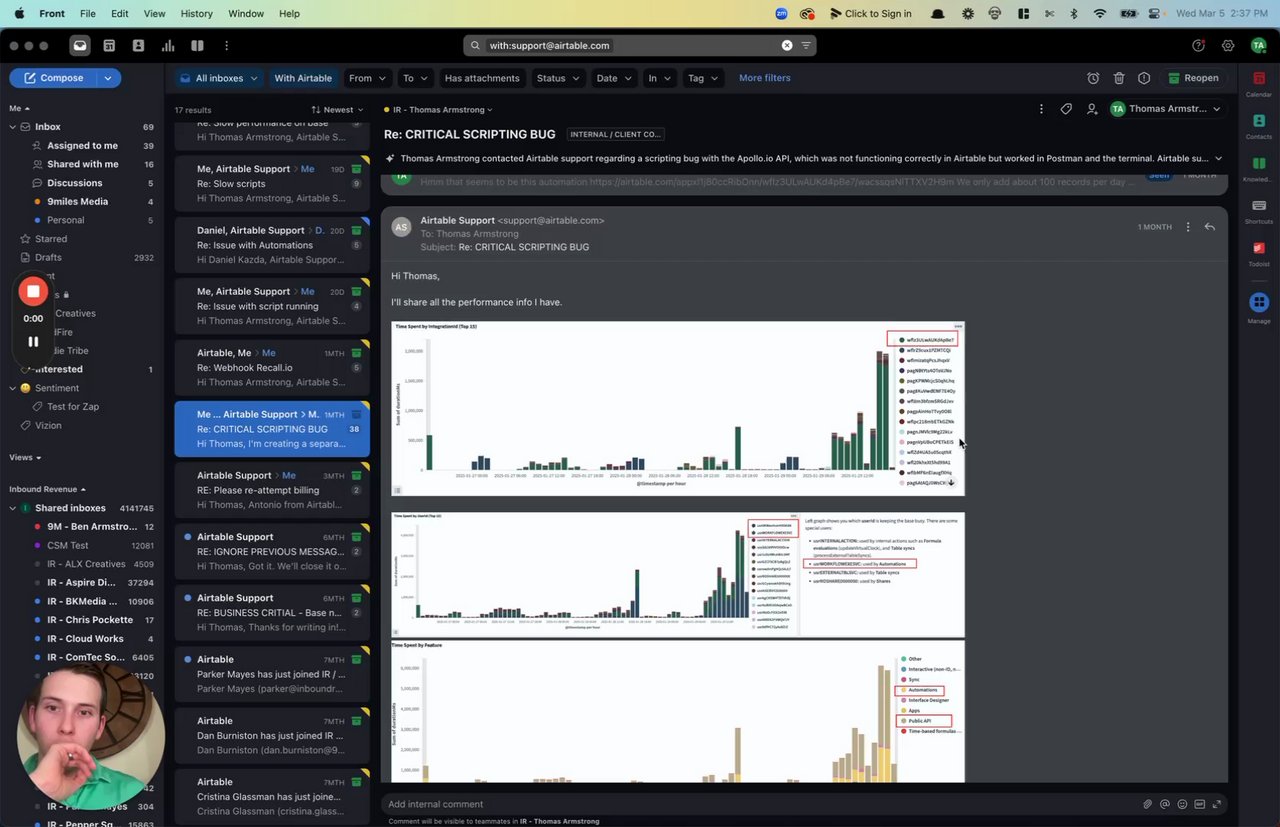Screen dimensions: 1280x827
Task: Open search filter options icon
Action: point(806,45)
